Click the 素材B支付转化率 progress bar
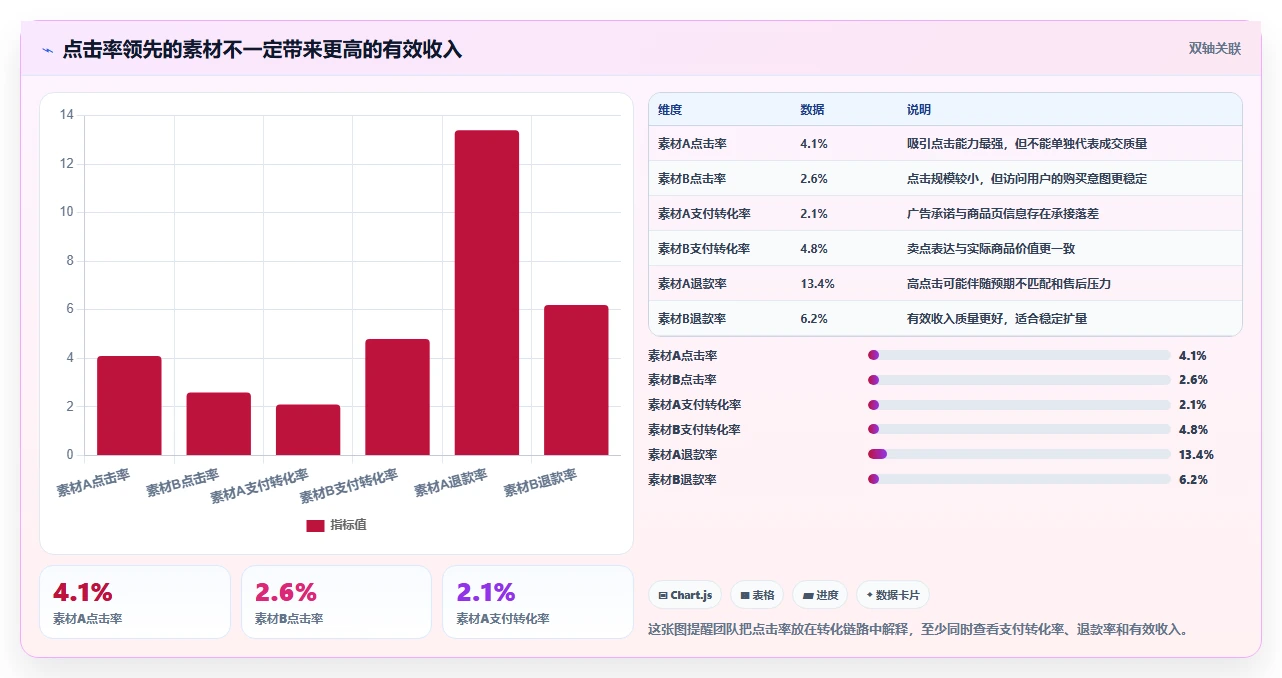The height and width of the screenshot is (678, 1282). (x=1019, y=430)
